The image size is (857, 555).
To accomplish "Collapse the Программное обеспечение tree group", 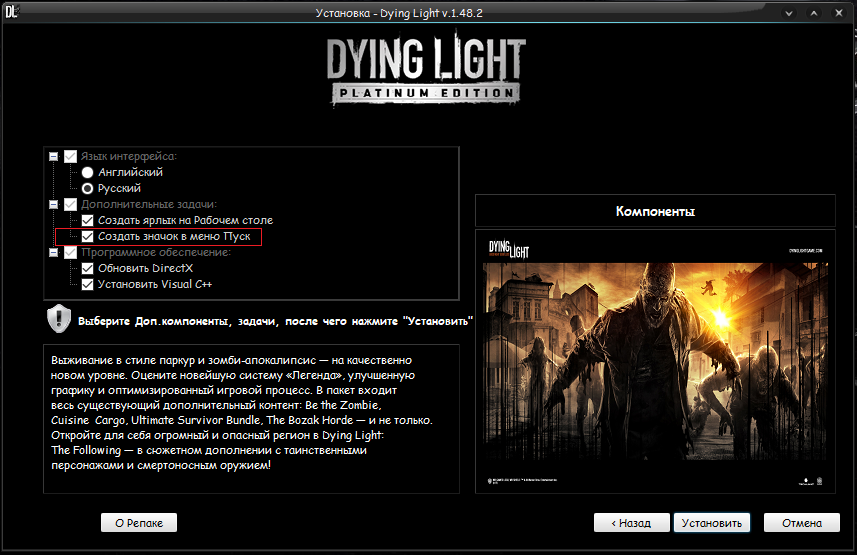I will pos(52,252).
